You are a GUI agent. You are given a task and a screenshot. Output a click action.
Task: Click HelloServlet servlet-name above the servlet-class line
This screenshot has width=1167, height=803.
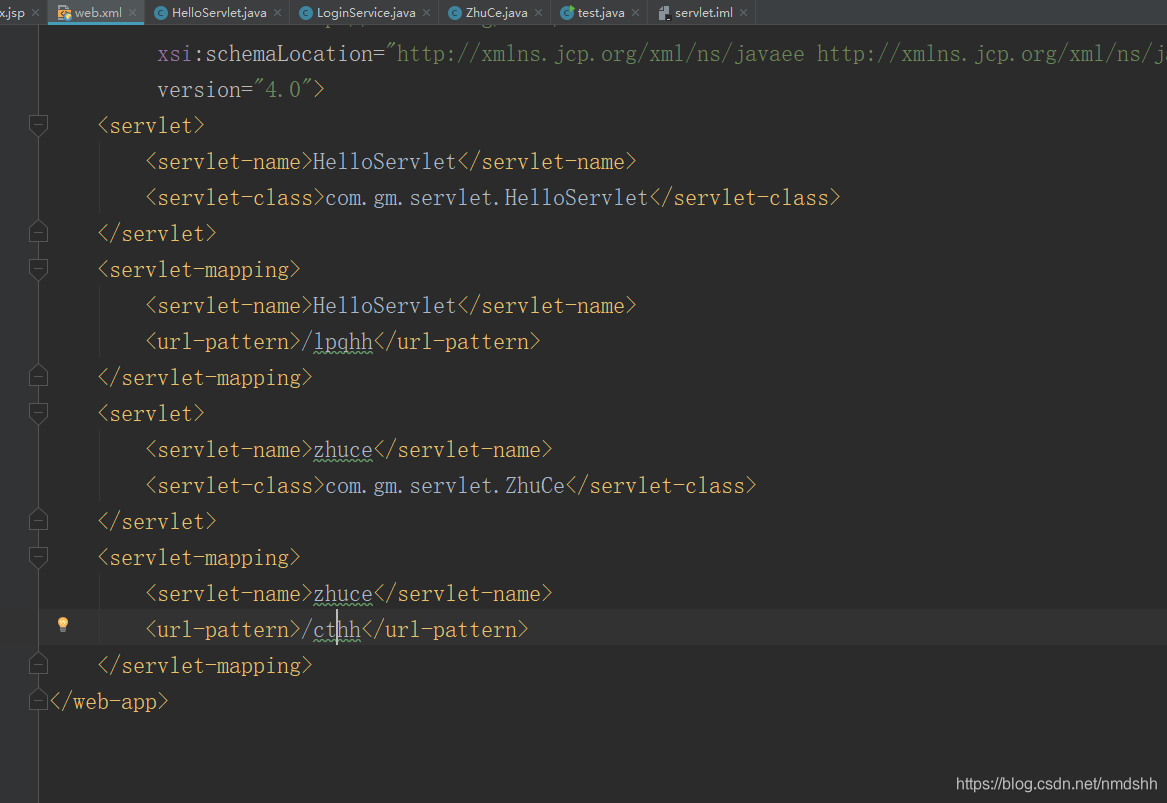pyautogui.click(x=384, y=161)
